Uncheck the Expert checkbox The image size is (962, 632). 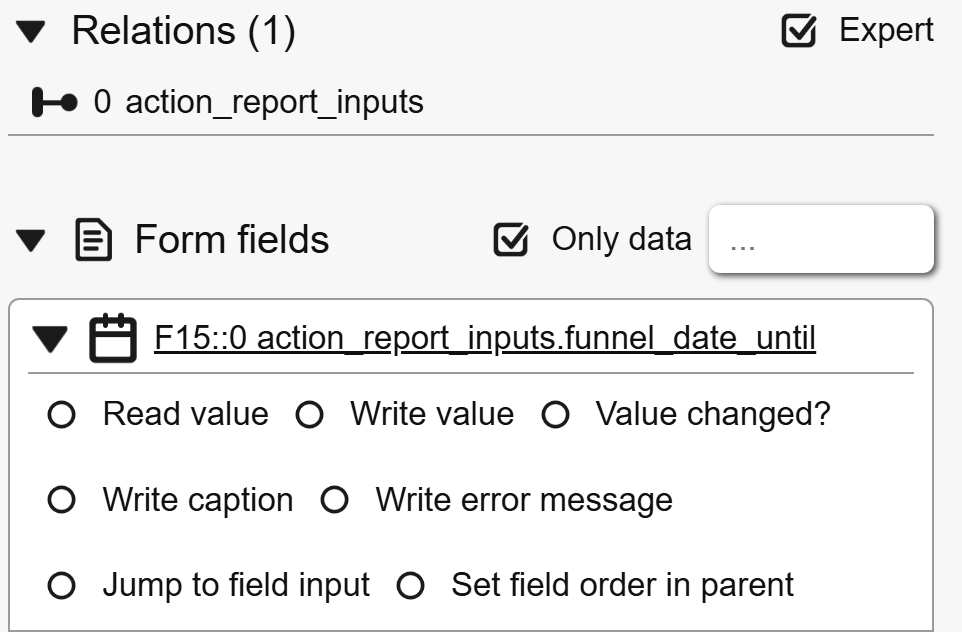pos(797,32)
